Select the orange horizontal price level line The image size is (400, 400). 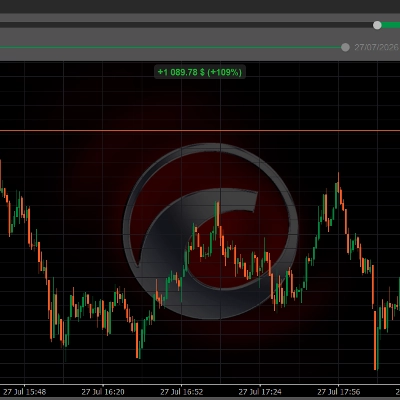[x=200, y=130]
